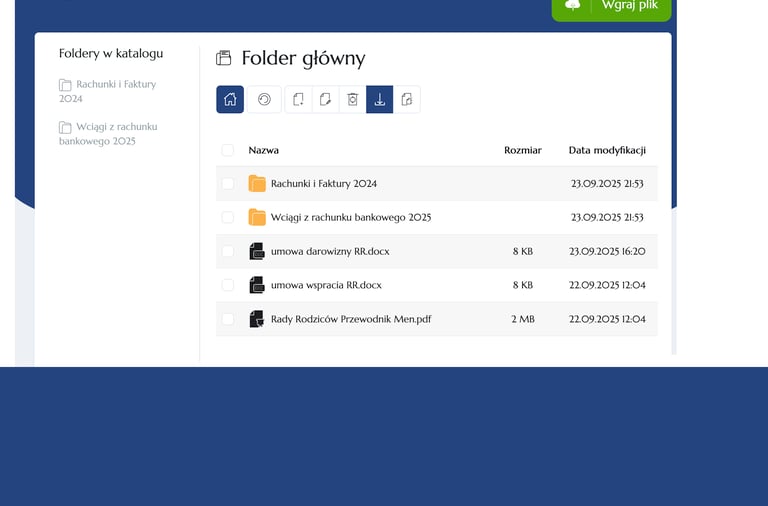Open Wciągi z rachunku bankowego 2025 in list
Screen dimensions: 768x506
point(351,217)
